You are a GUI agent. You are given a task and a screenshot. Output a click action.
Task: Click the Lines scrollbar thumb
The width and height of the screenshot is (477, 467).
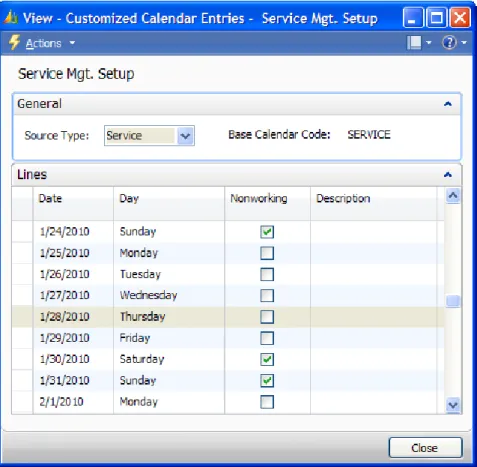pos(453,301)
